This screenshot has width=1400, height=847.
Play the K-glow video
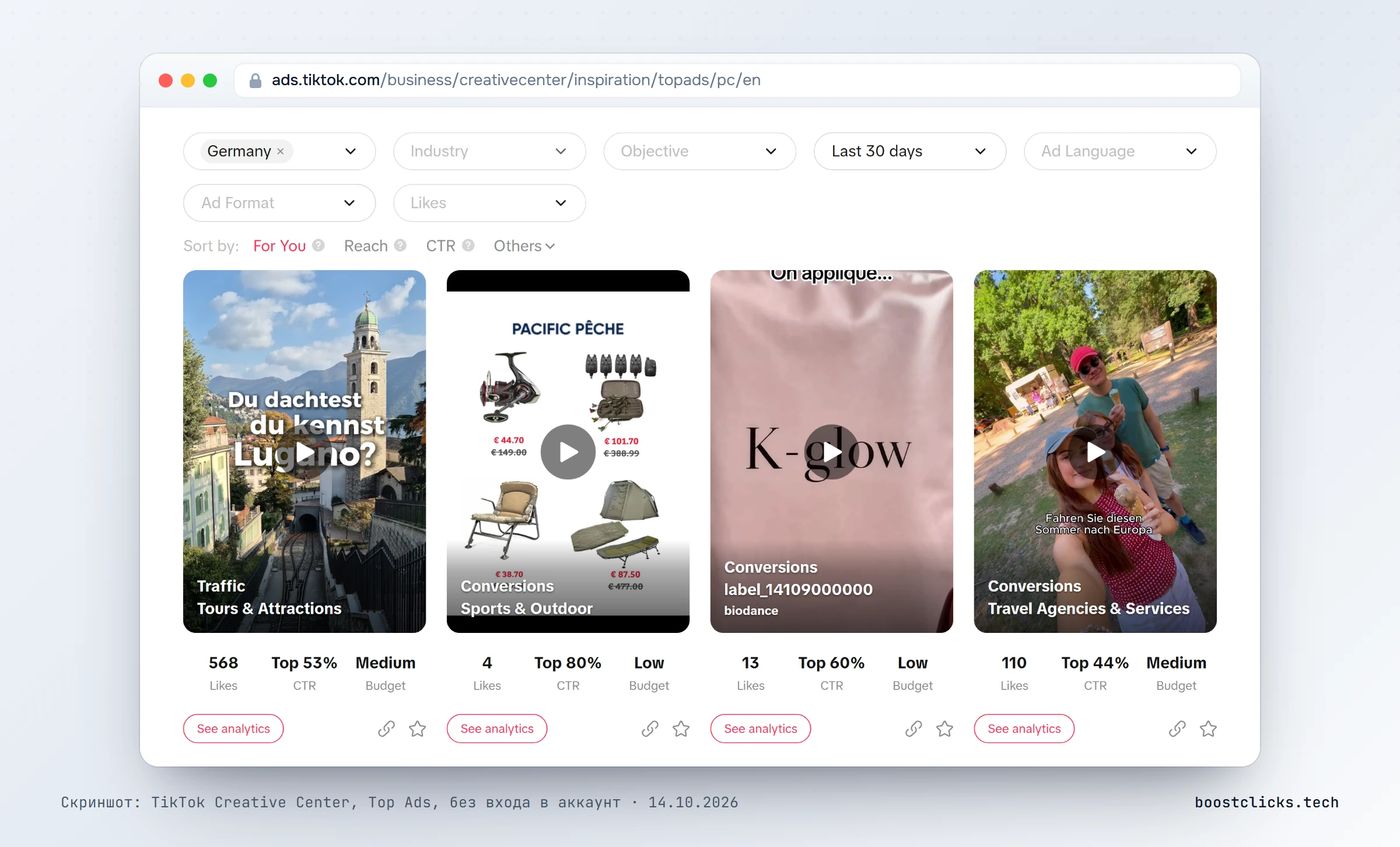point(832,452)
